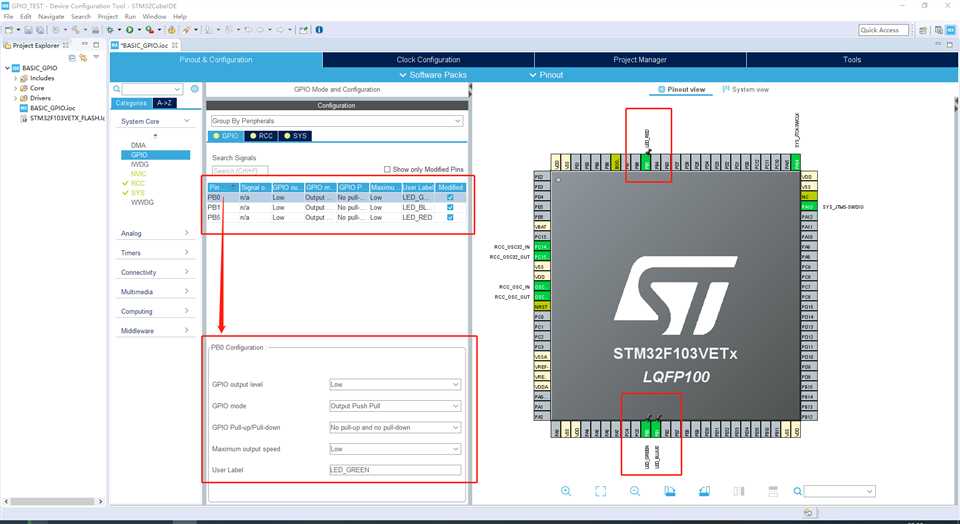Click the external tools run icon
This screenshot has width=960, height=524.
[x=149, y=29]
